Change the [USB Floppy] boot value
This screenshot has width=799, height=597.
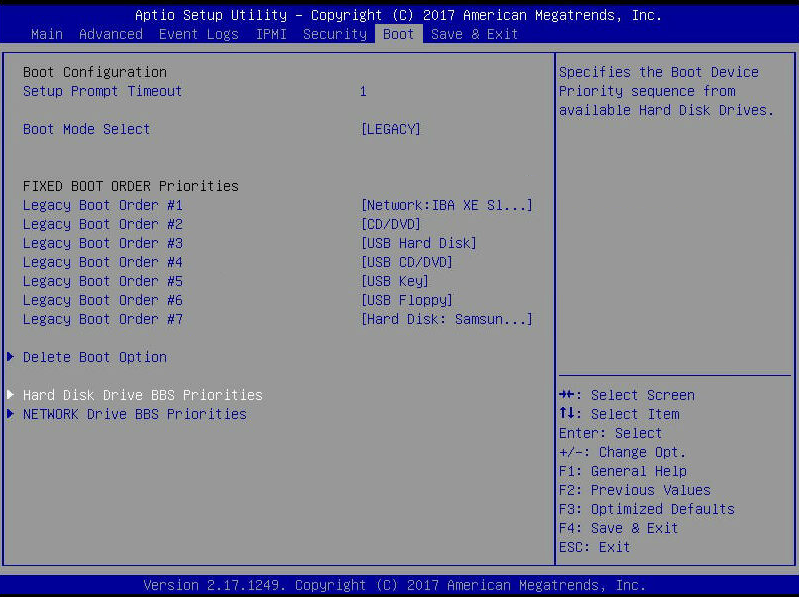[407, 301]
